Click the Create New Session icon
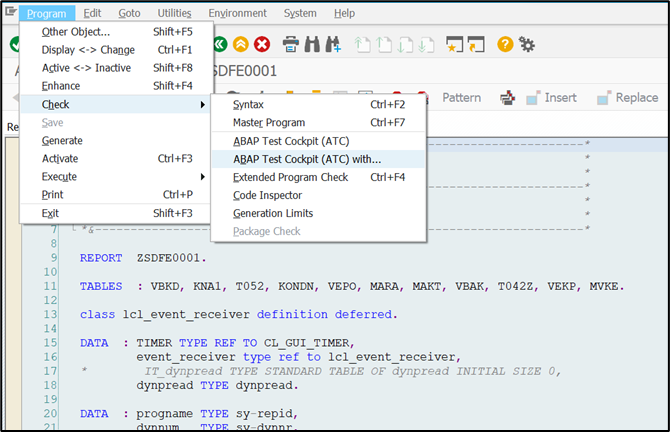670x432 pixels. pyautogui.click(x=454, y=44)
